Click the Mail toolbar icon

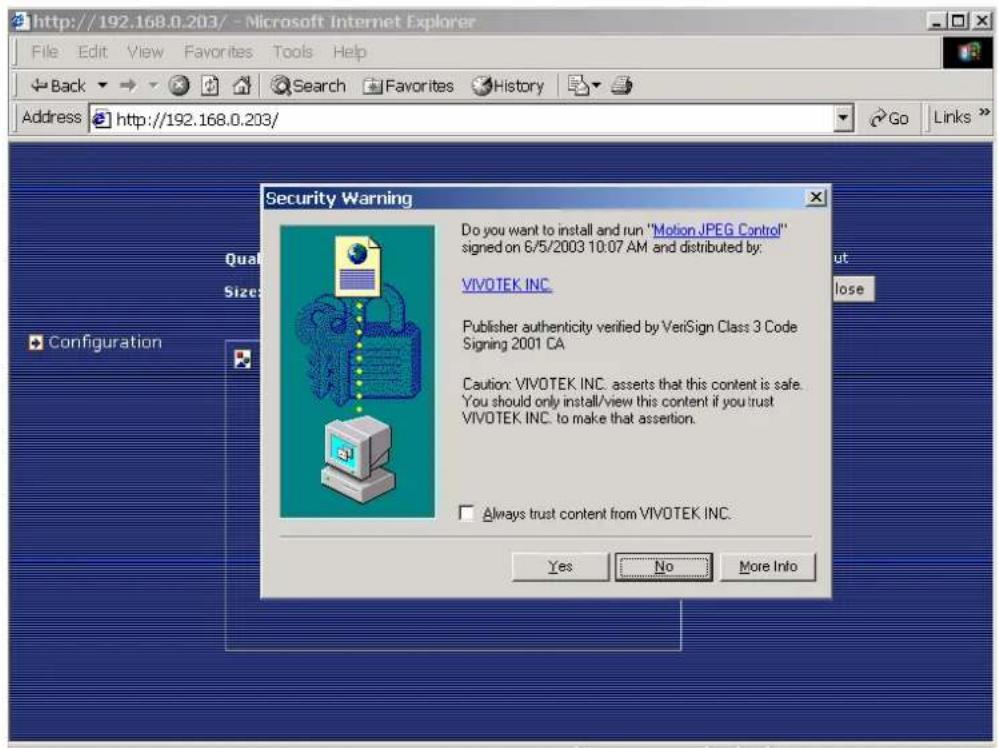[x=578, y=85]
